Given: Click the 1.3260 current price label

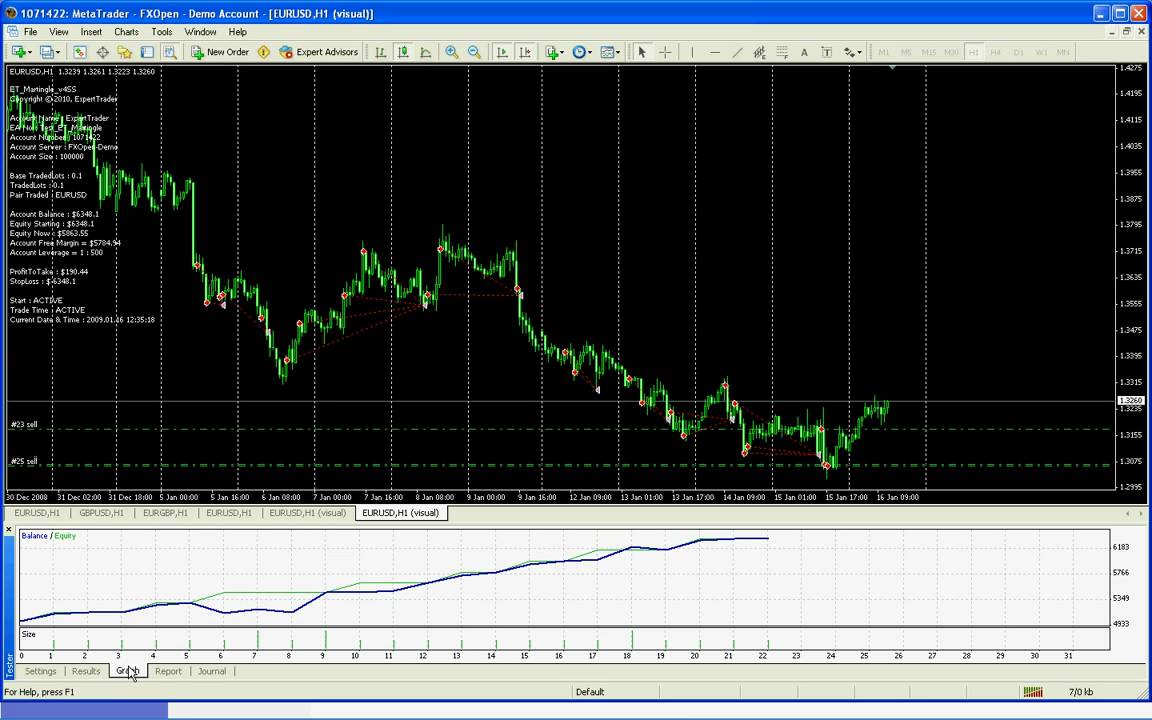Looking at the screenshot, I should [x=1130, y=401].
